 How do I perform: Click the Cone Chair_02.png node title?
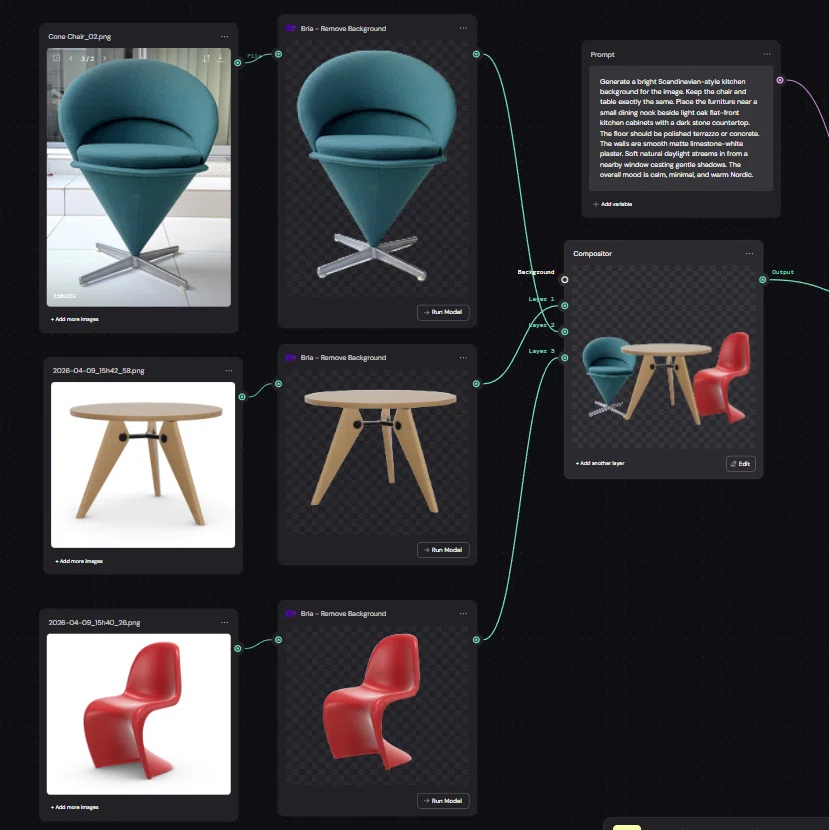pos(79,37)
